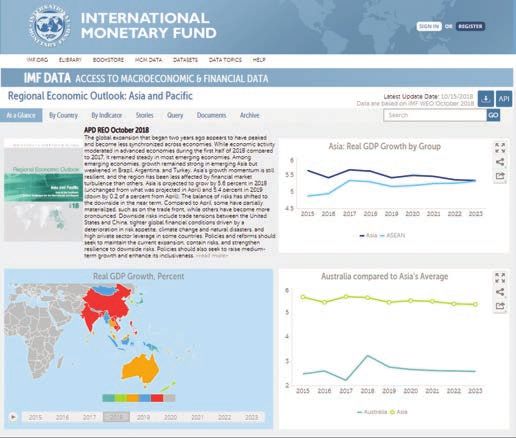Open the HELP menu item
Image resolution: width=516 pixels, height=438 pixels.
click(x=259, y=60)
